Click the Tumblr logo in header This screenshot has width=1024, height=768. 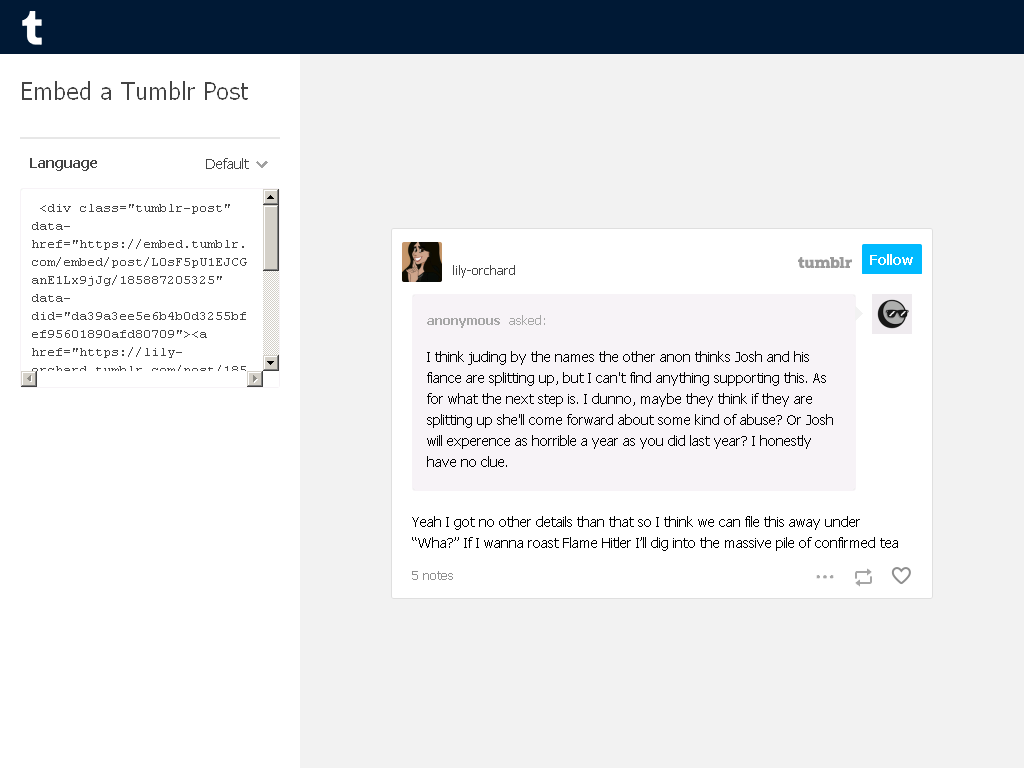click(x=32, y=28)
